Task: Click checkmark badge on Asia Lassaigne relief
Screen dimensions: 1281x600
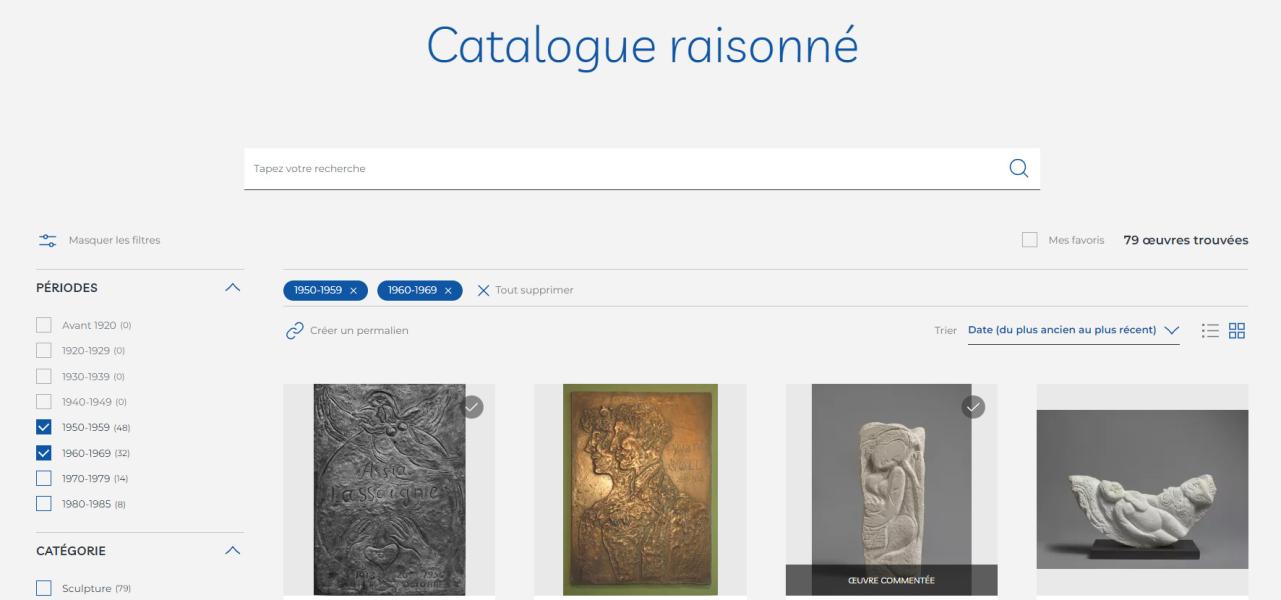Action: click(472, 407)
